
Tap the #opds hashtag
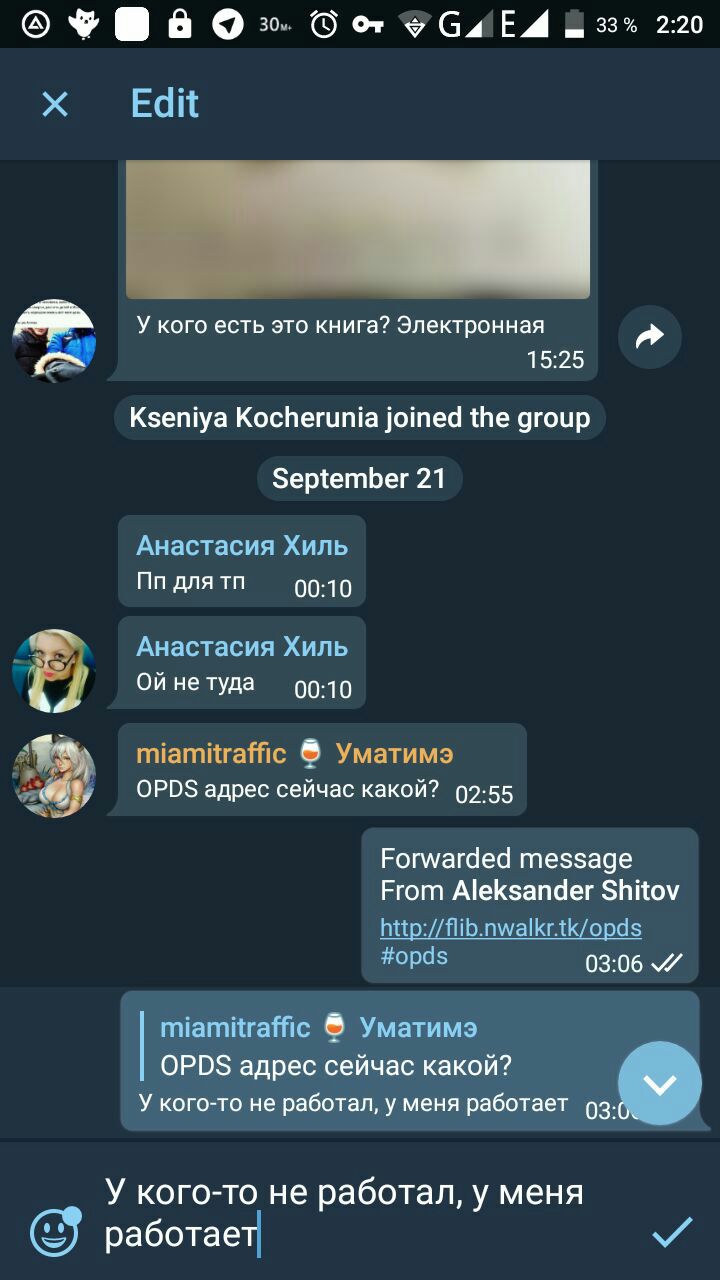coord(414,955)
